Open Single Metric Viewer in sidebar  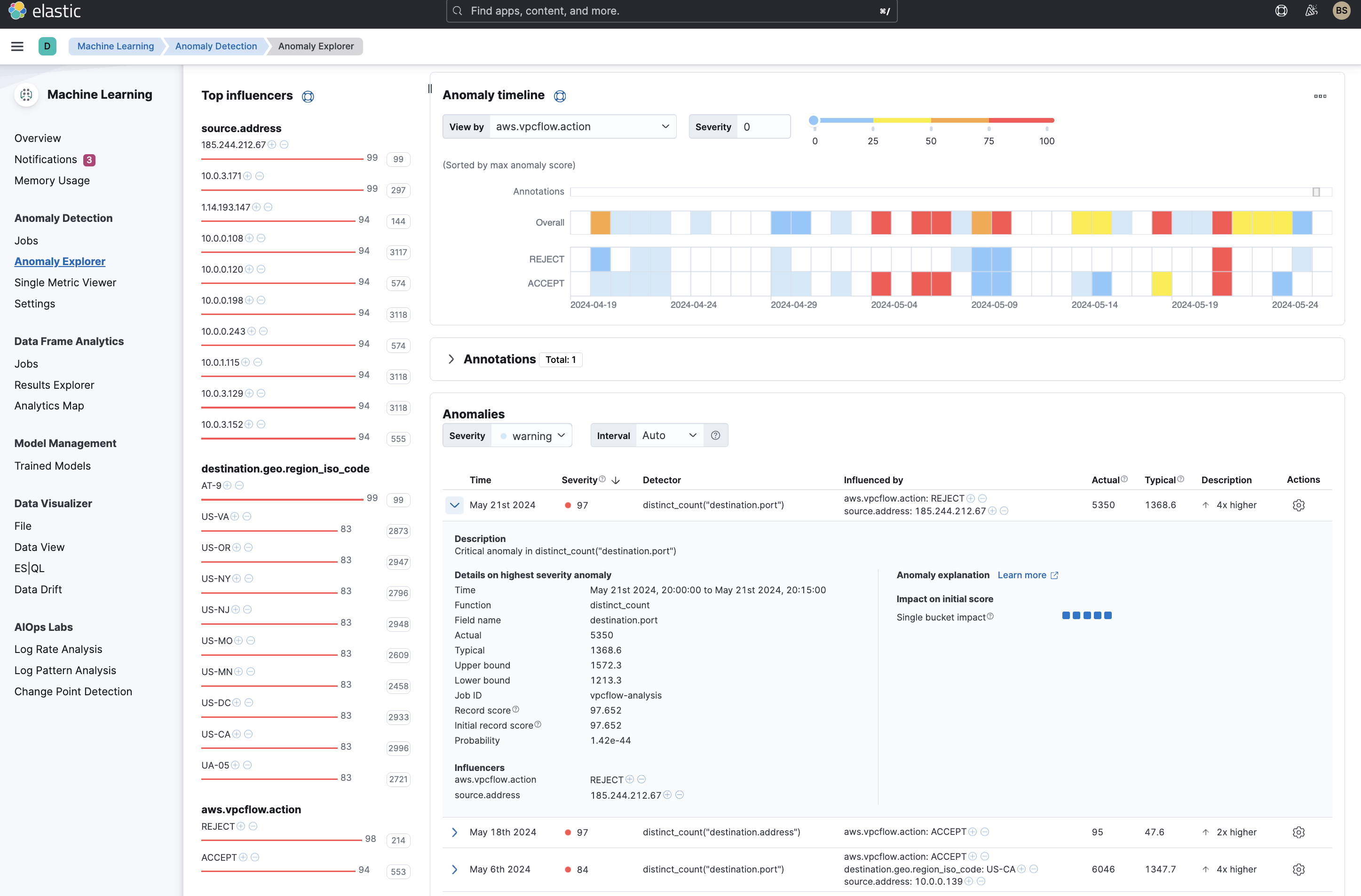tap(65, 283)
